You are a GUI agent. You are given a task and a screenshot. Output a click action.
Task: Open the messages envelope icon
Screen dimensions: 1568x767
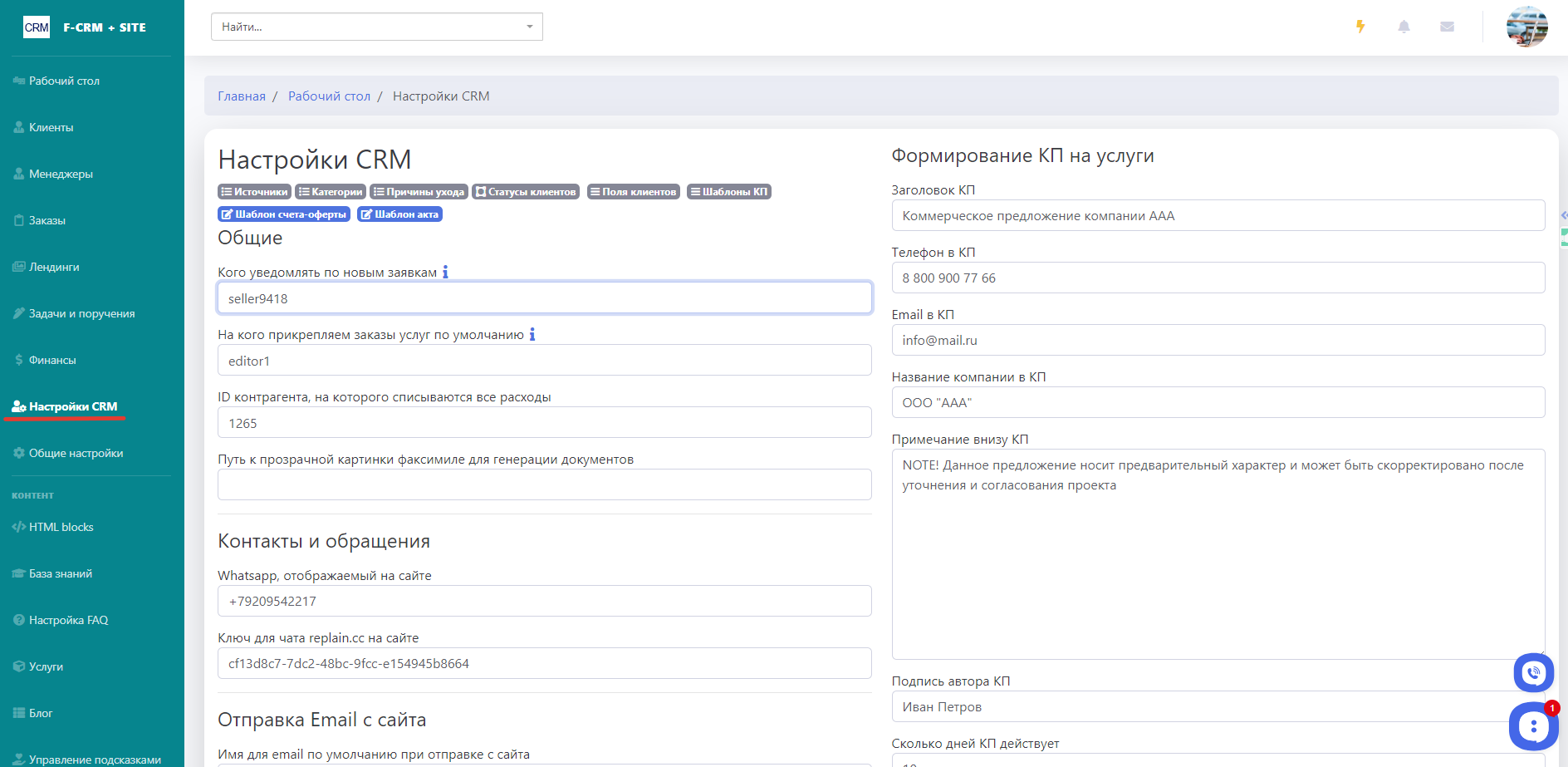coord(1447,27)
